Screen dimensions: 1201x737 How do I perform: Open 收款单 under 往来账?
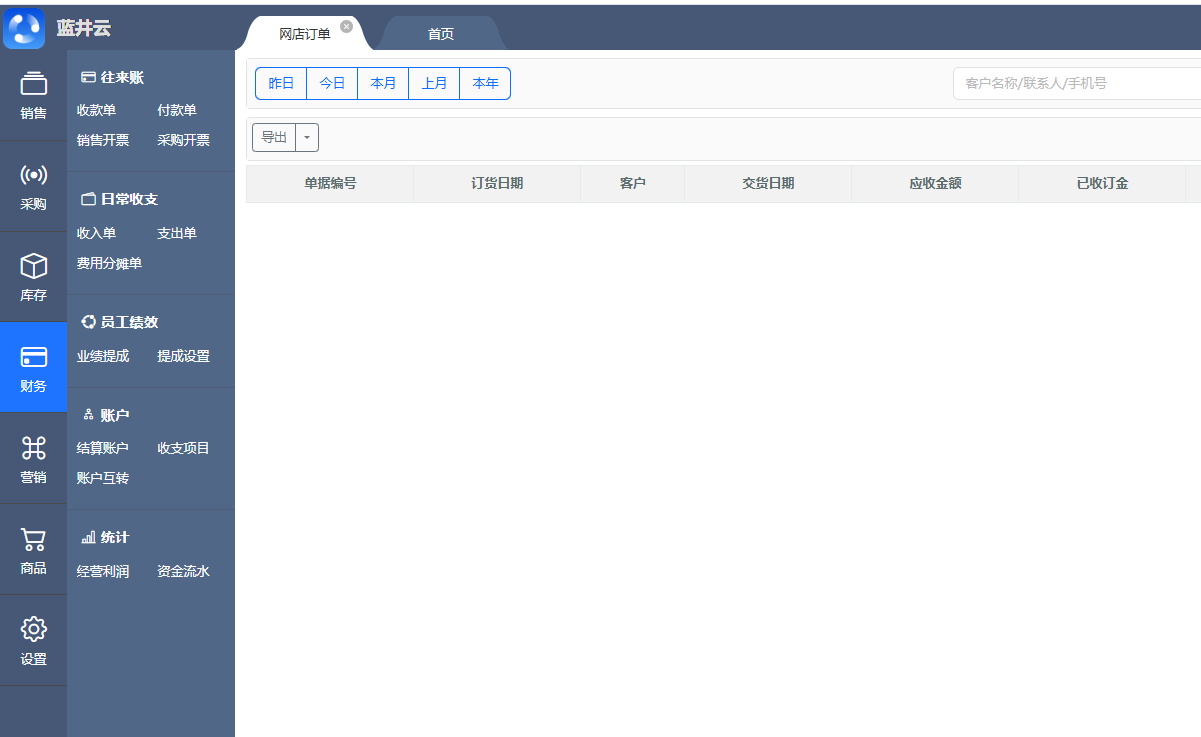click(97, 110)
